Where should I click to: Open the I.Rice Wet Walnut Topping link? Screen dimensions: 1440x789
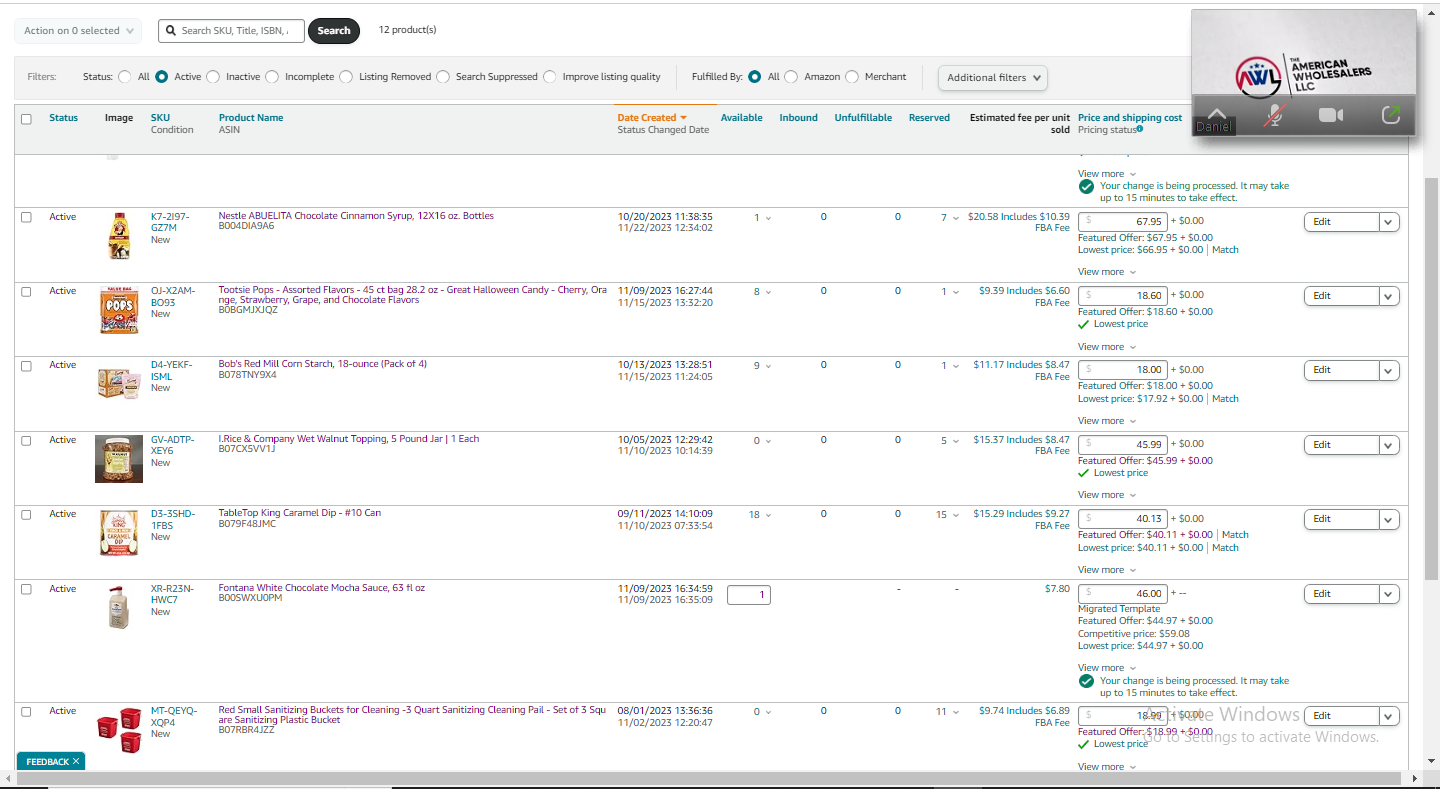[x=349, y=439]
